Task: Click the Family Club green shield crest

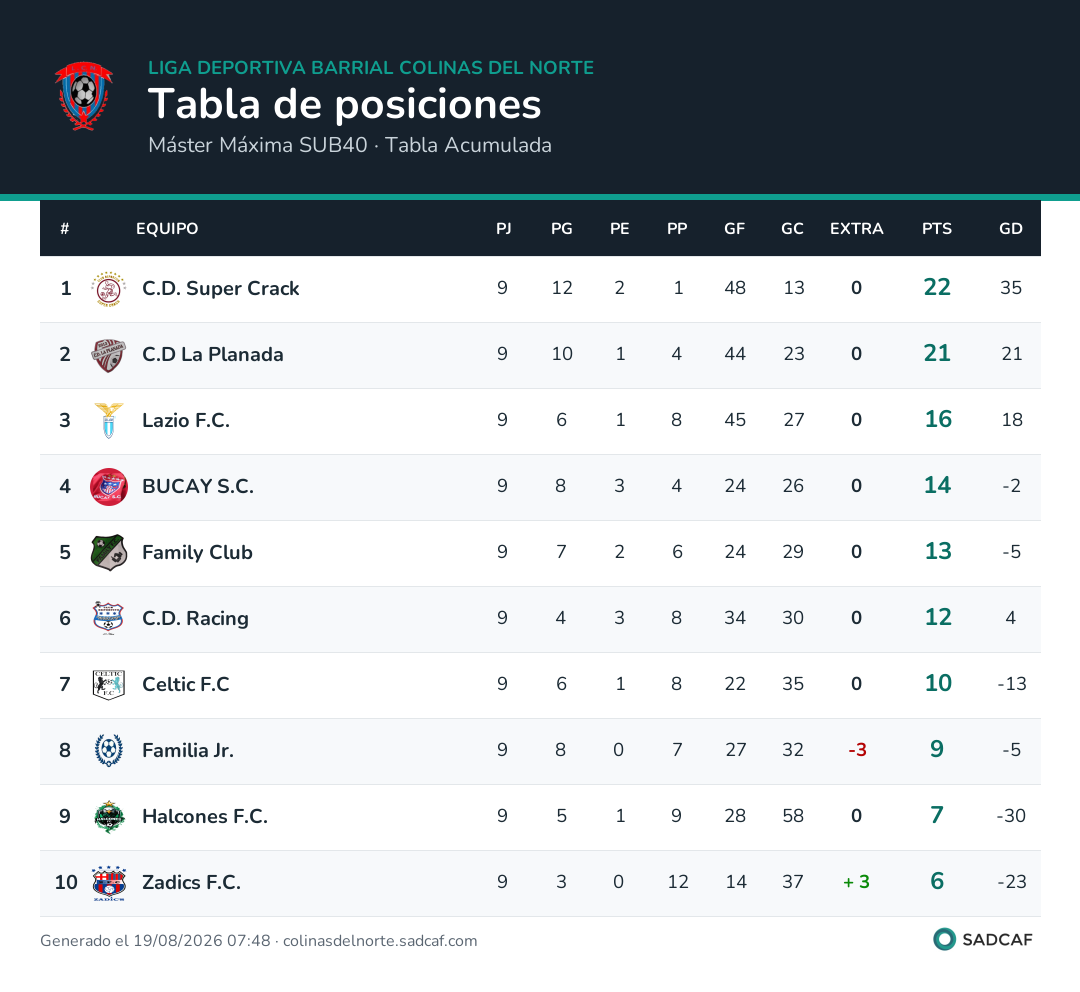Action: point(109,552)
